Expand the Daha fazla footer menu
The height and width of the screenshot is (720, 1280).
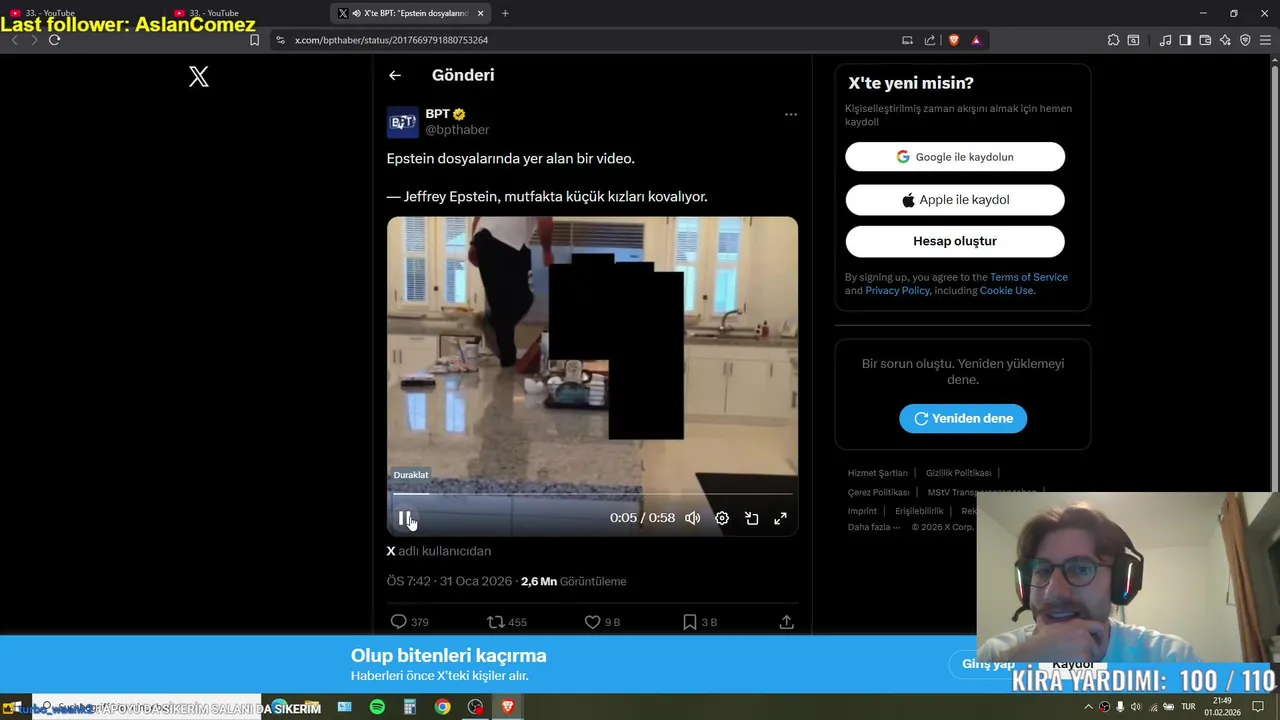click(x=874, y=527)
